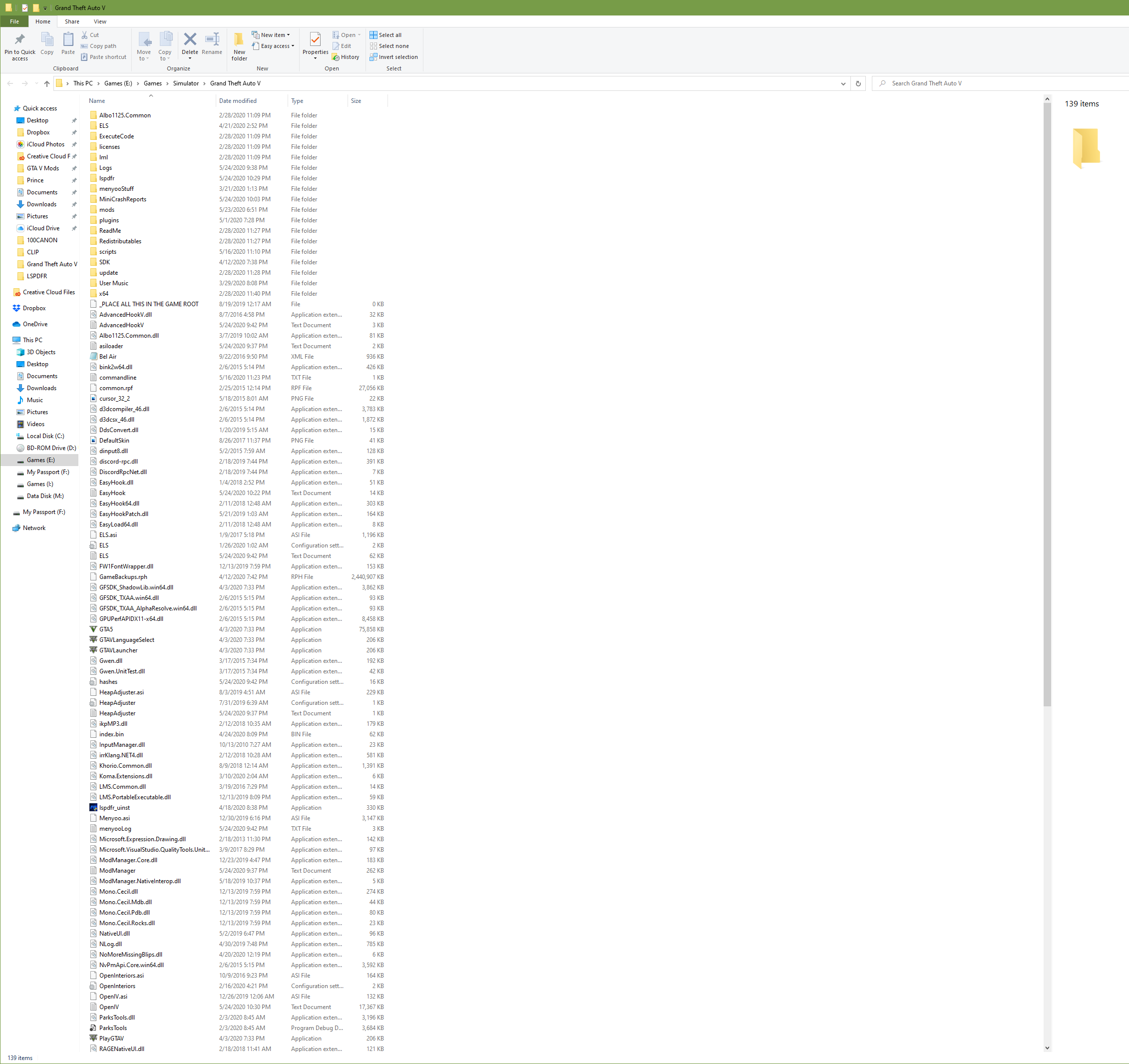Select Local Disk (C:) in navigation pane

45,436
